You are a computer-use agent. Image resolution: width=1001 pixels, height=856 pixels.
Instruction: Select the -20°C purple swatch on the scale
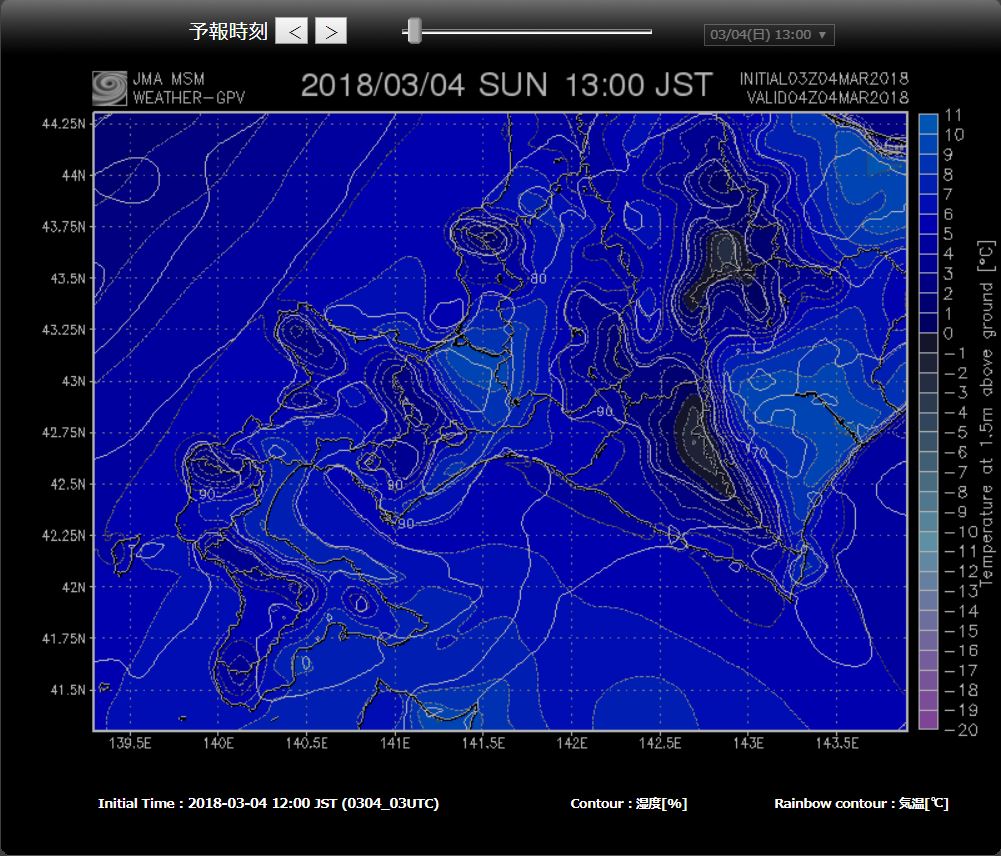click(x=928, y=720)
